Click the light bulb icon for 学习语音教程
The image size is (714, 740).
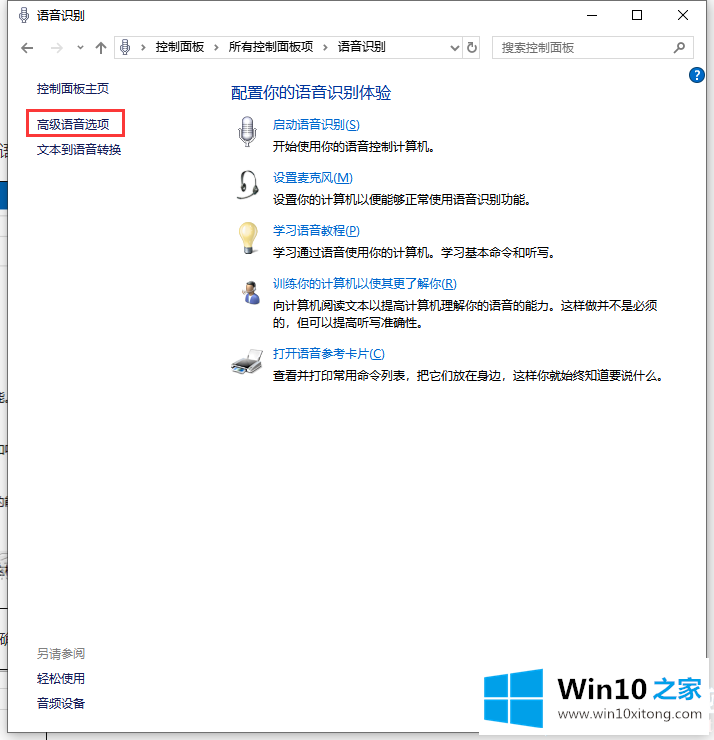pyautogui.click(x=247, y=239)
